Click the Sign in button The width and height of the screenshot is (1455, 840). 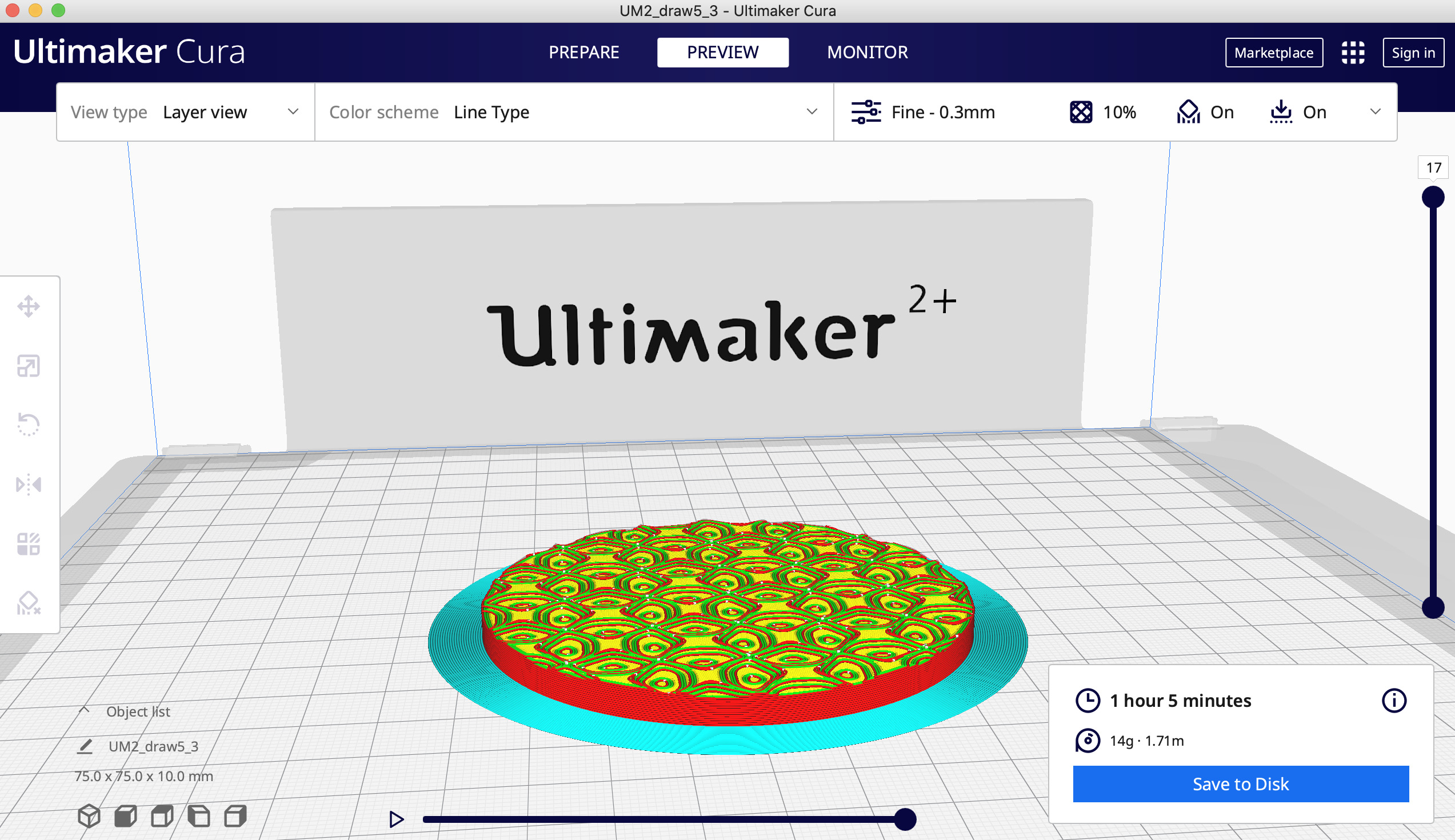1413,53
